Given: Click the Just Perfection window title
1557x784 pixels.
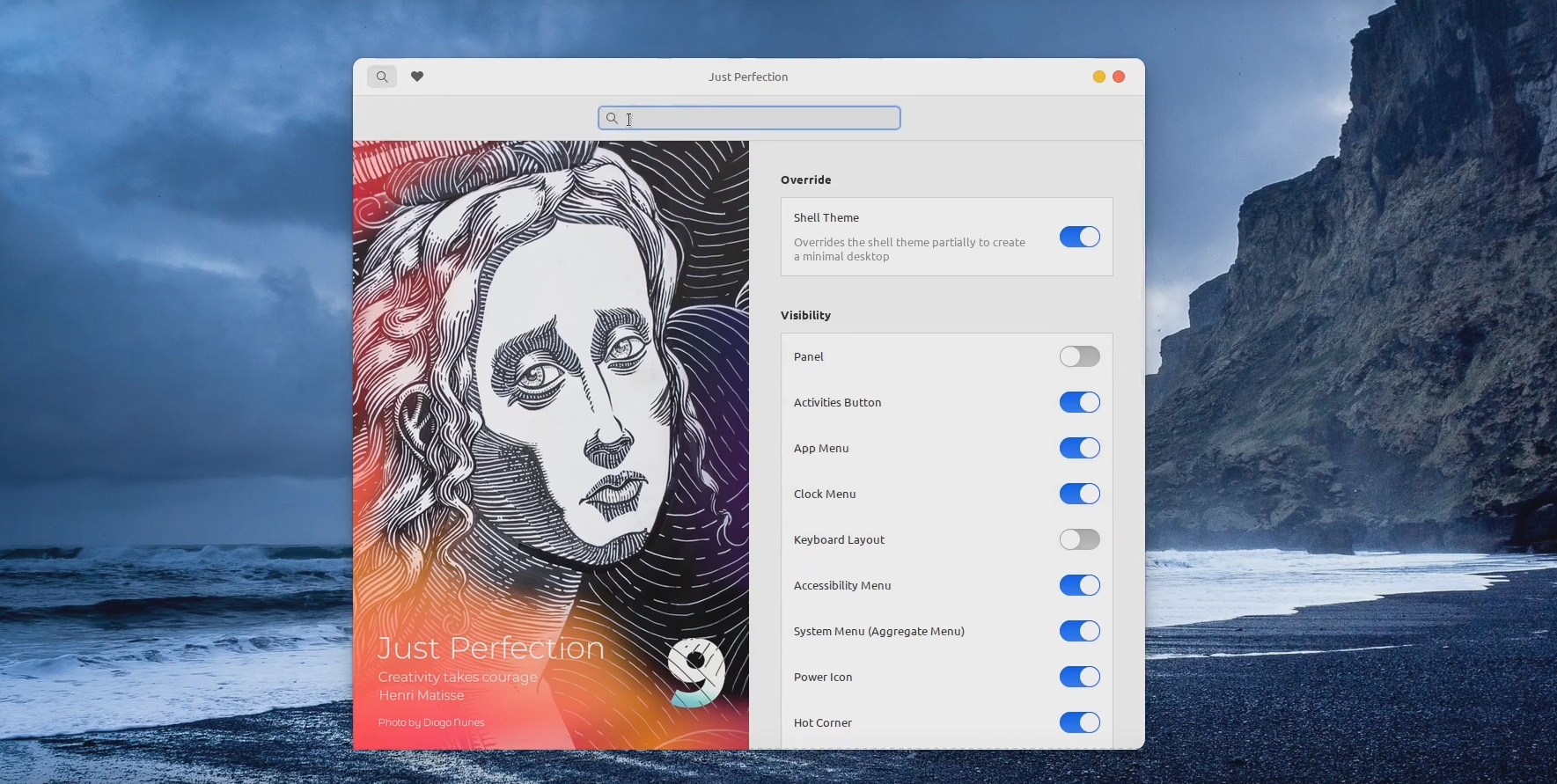Looking at the screenshot, I should (748, 77).
